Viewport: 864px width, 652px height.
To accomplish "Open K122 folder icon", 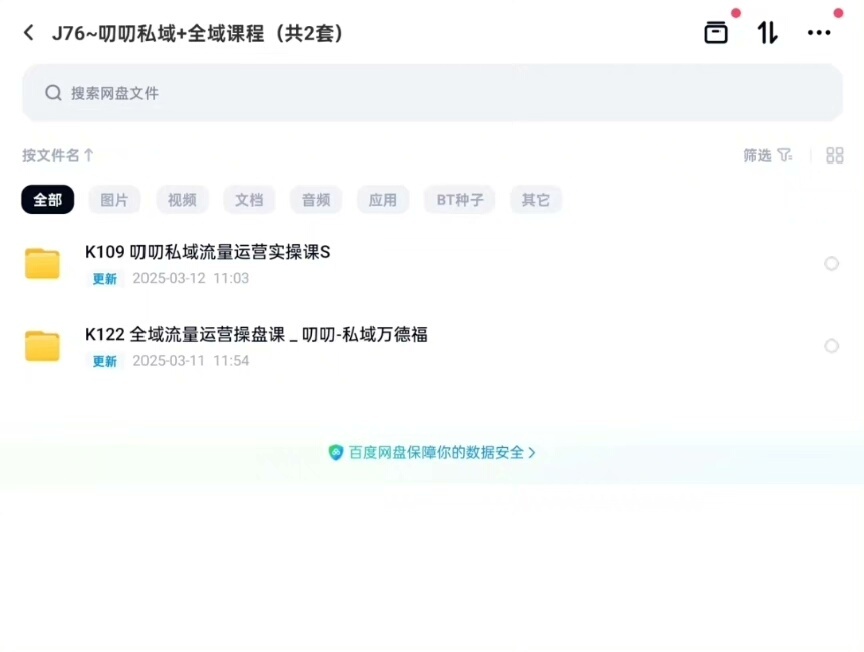I will 42,346.
